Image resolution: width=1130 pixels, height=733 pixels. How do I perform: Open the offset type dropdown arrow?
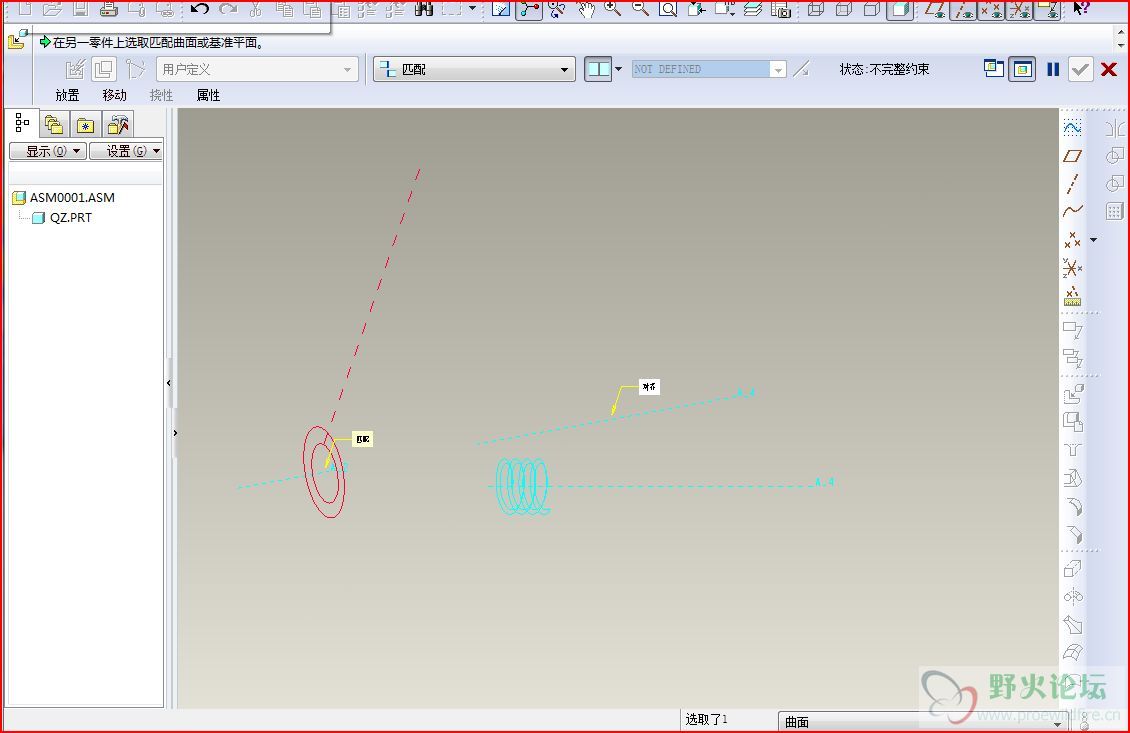618,69
